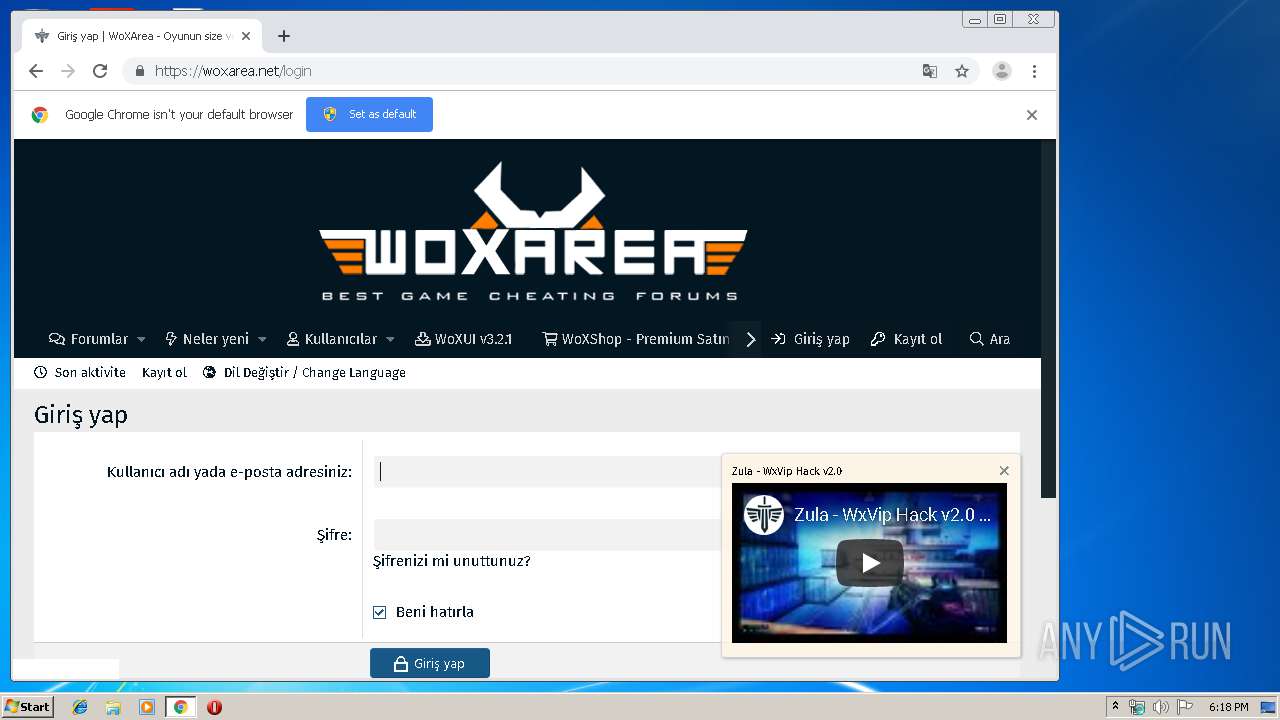Open WoXShop - Premium Satın nav link
Screen dimensions: 1280x720
[636, 339]
